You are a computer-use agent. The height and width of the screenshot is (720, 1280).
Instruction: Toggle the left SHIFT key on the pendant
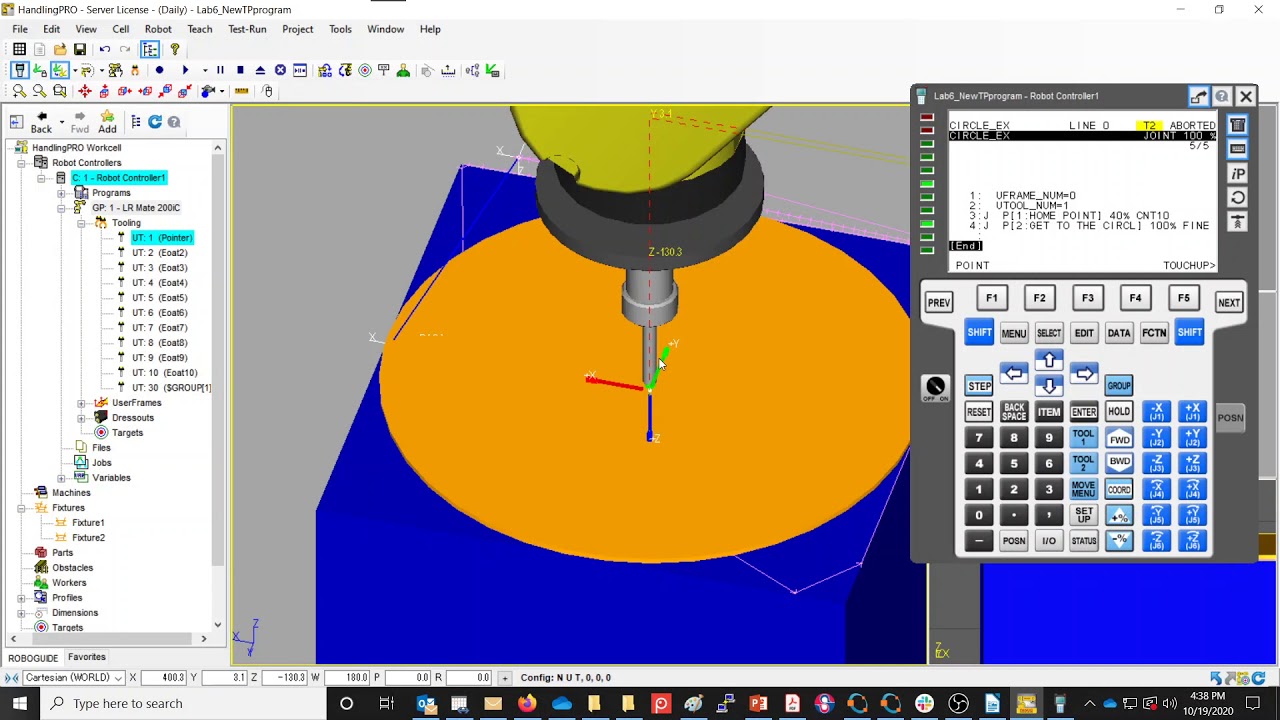(x=979, y=333)
